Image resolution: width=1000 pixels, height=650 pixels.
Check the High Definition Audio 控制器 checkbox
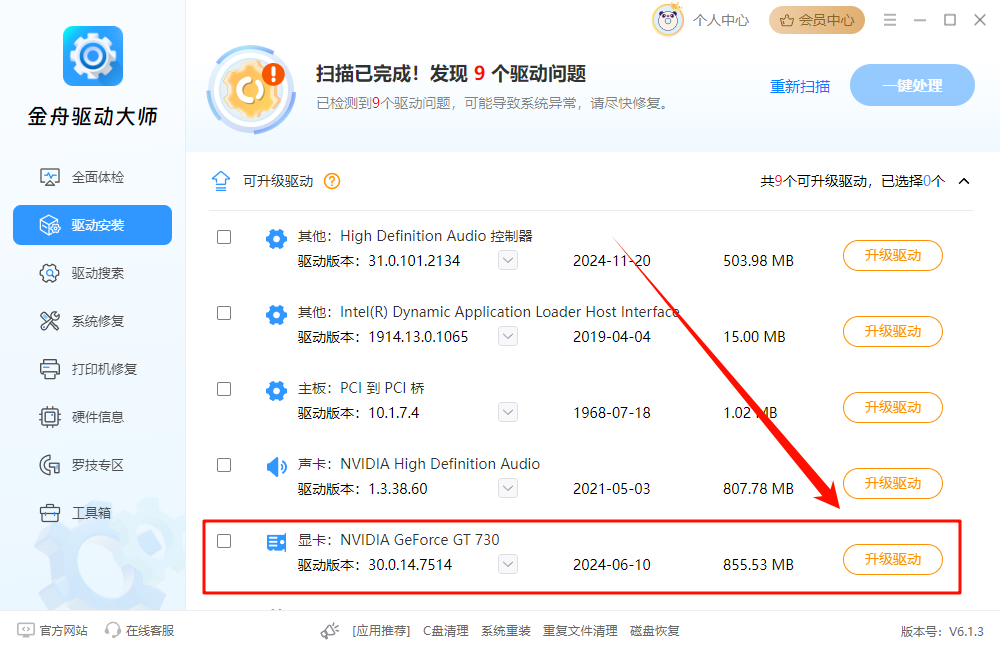coord(224,237)
